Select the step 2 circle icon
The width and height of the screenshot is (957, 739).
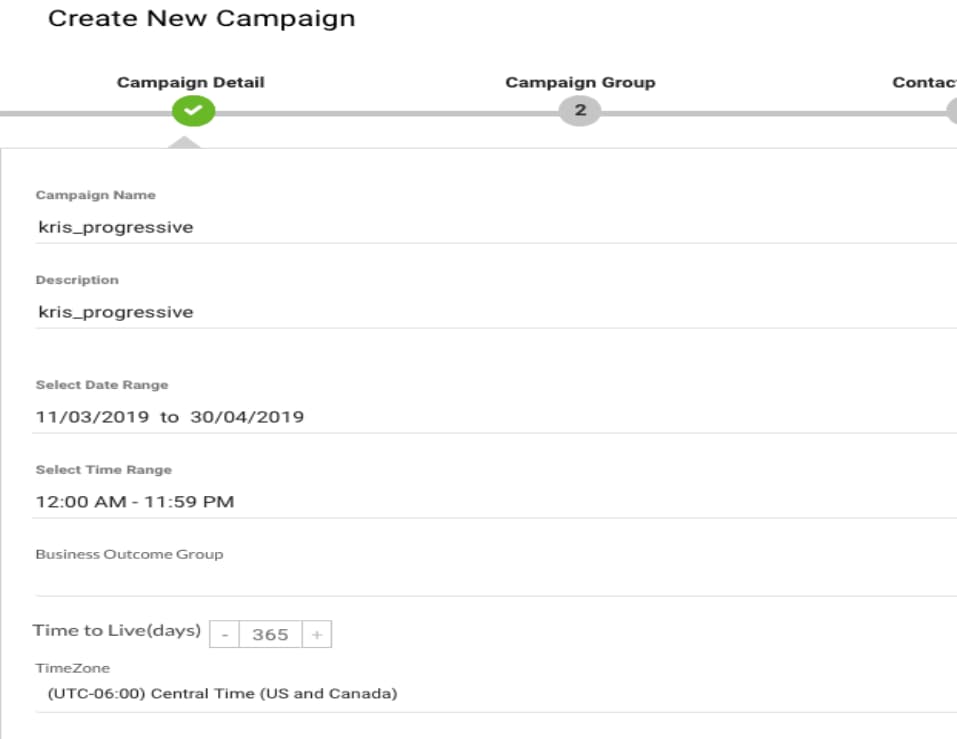point(580,110)
